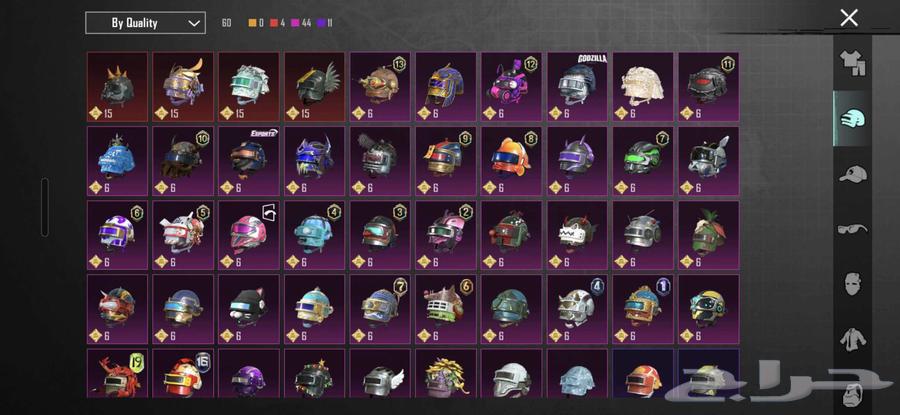
Task: Select the black cat-ear helmet
Action: [x=249, y=309]
